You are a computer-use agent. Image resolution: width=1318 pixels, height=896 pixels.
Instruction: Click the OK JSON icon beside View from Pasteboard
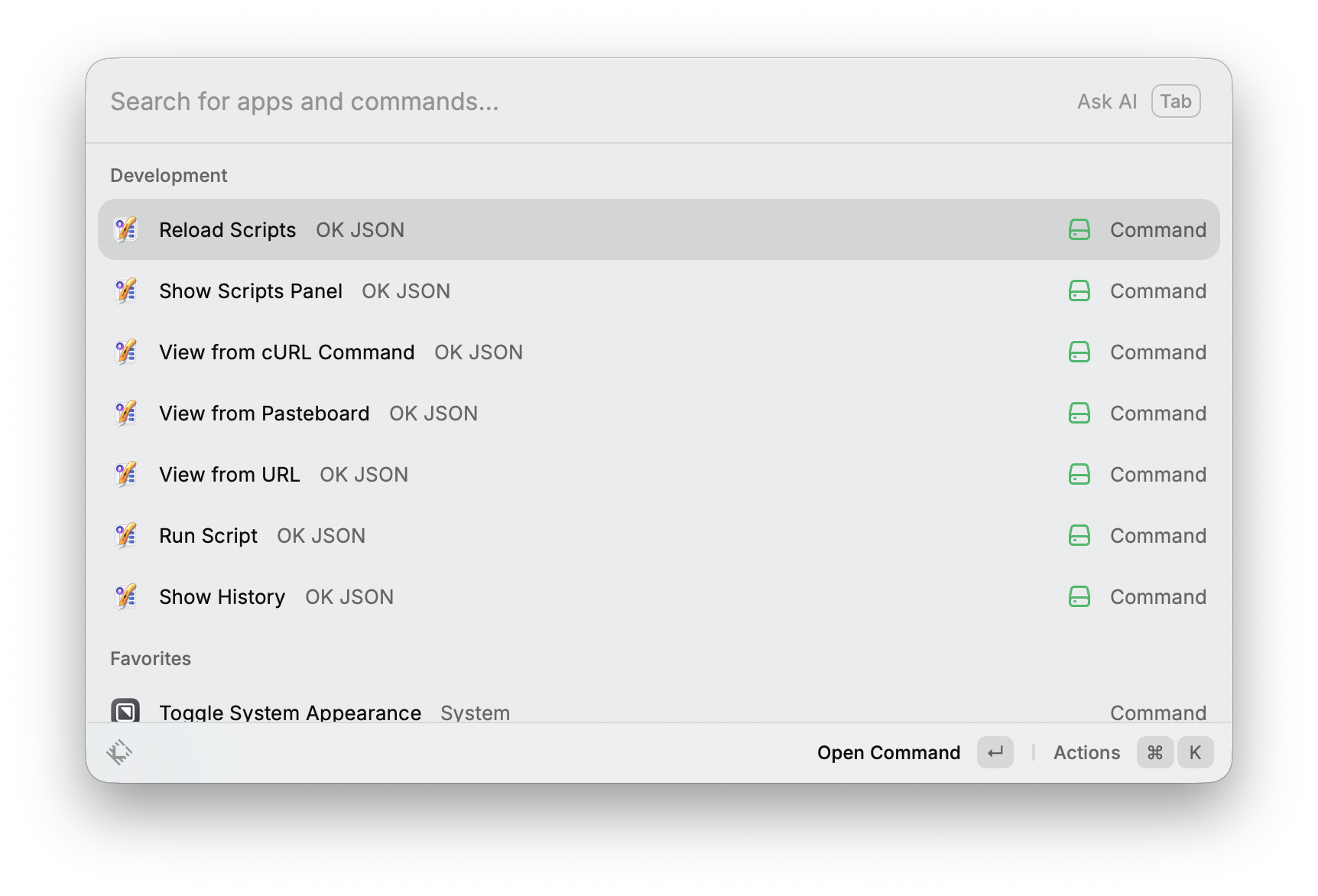click(125, 413)
